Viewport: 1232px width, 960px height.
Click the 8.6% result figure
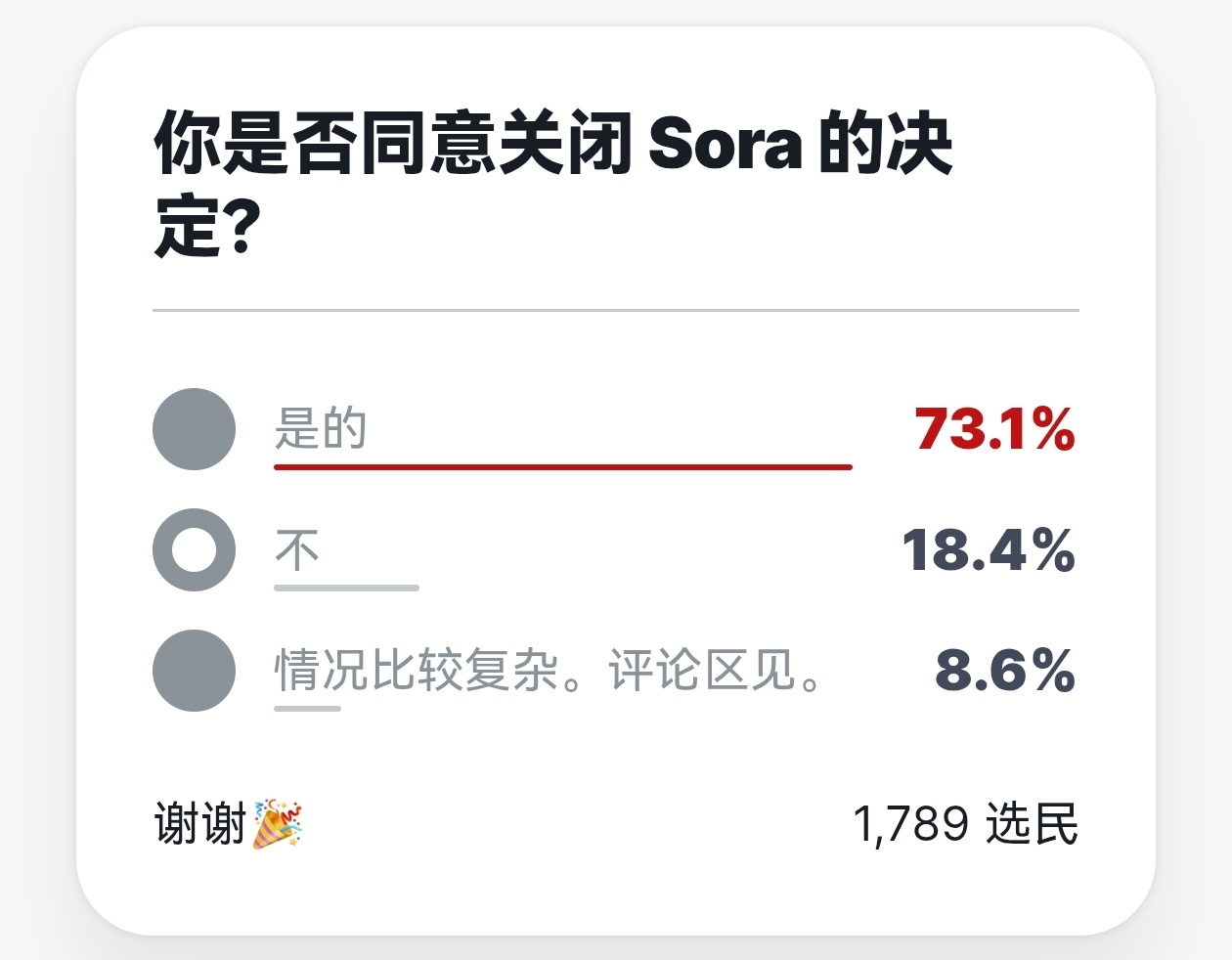pos(1004,671)
